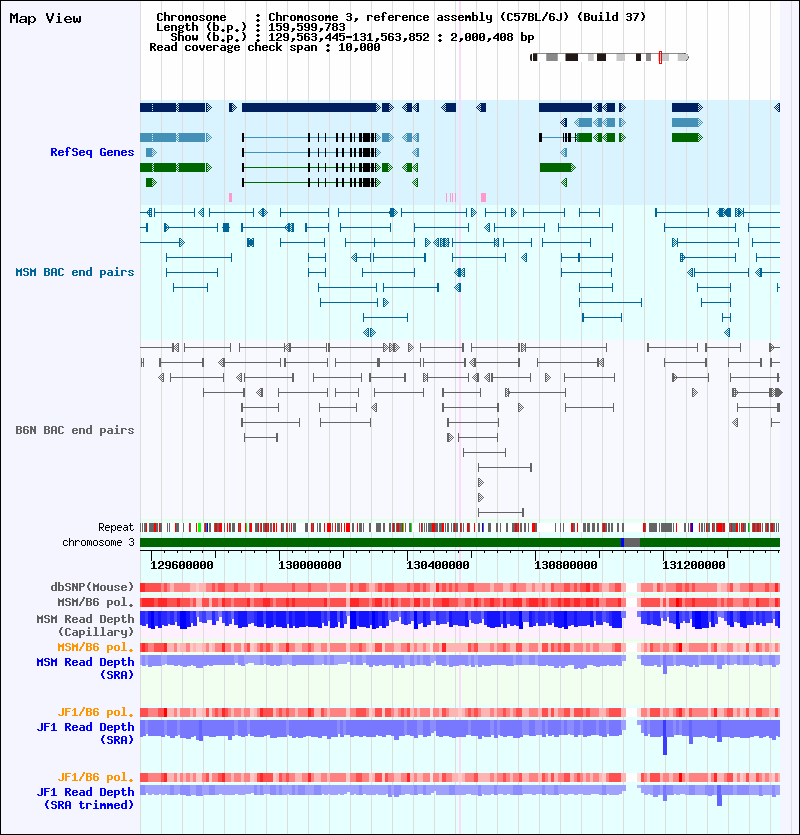Open the RefSeq Genes track label

[92, 152]
